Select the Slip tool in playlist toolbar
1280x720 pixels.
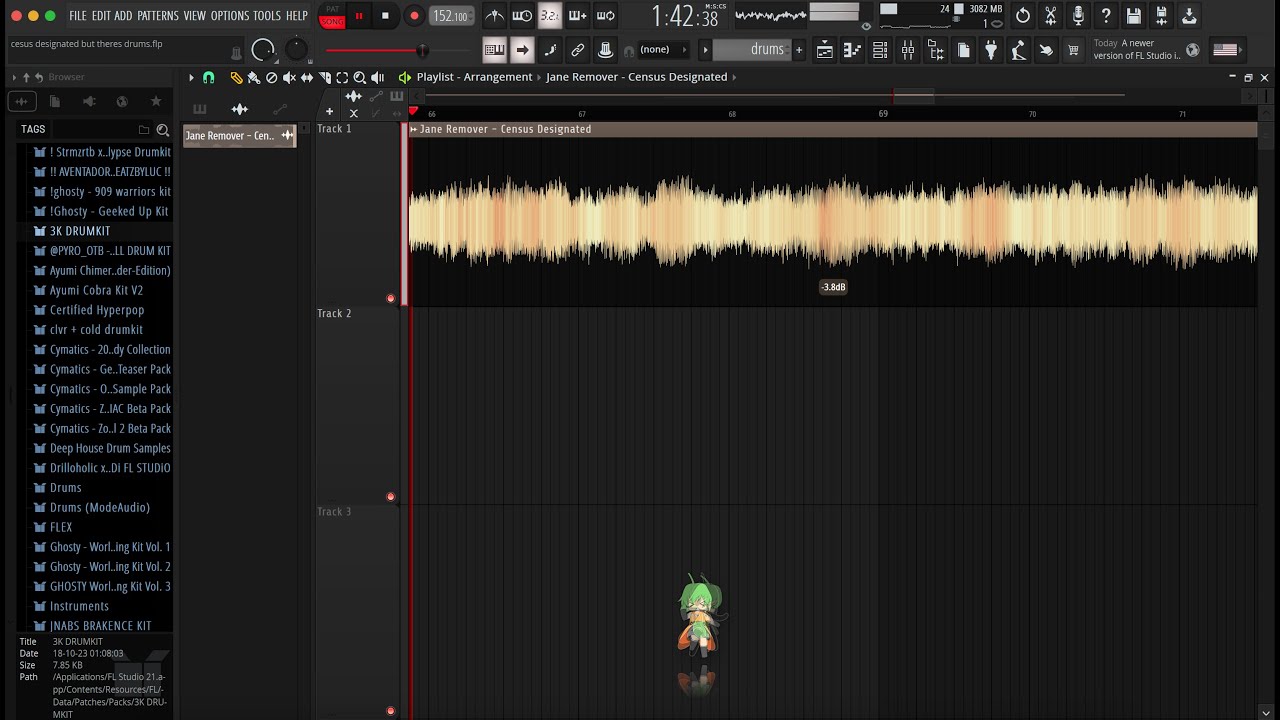pyautogui.click(x=307, y=77)
